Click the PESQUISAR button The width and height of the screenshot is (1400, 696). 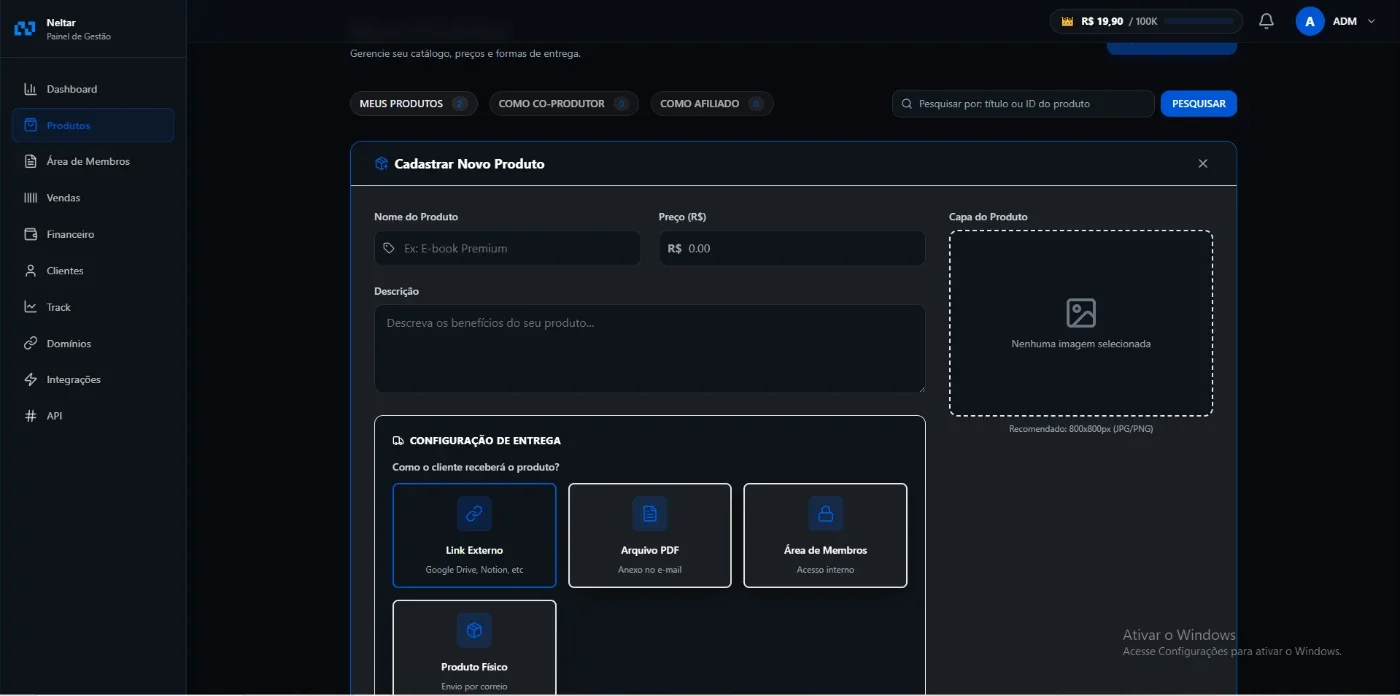click(1198, 103)
